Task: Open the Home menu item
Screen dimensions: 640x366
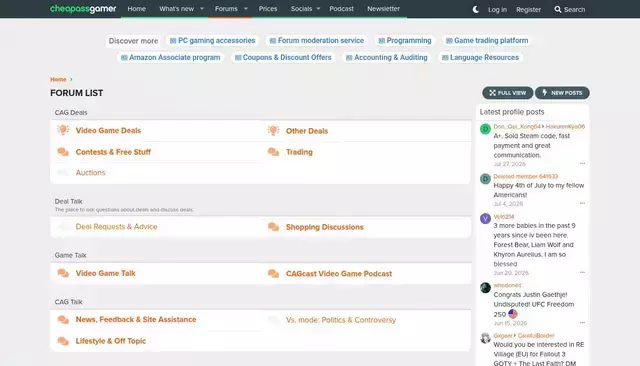Action: (136, 9)
